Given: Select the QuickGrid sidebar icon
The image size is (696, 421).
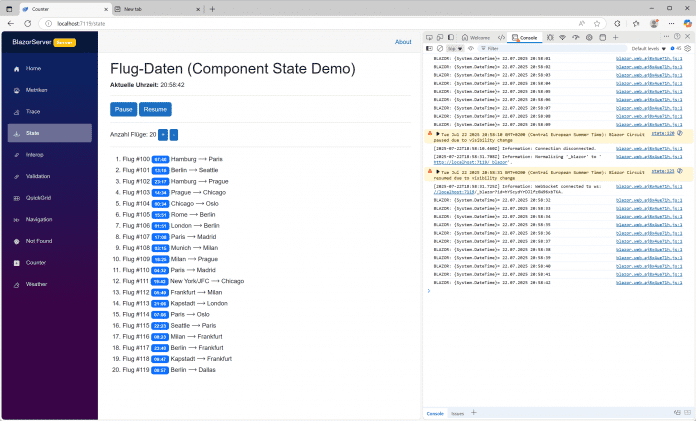Looking at the screenshot, I should point(16,198).
